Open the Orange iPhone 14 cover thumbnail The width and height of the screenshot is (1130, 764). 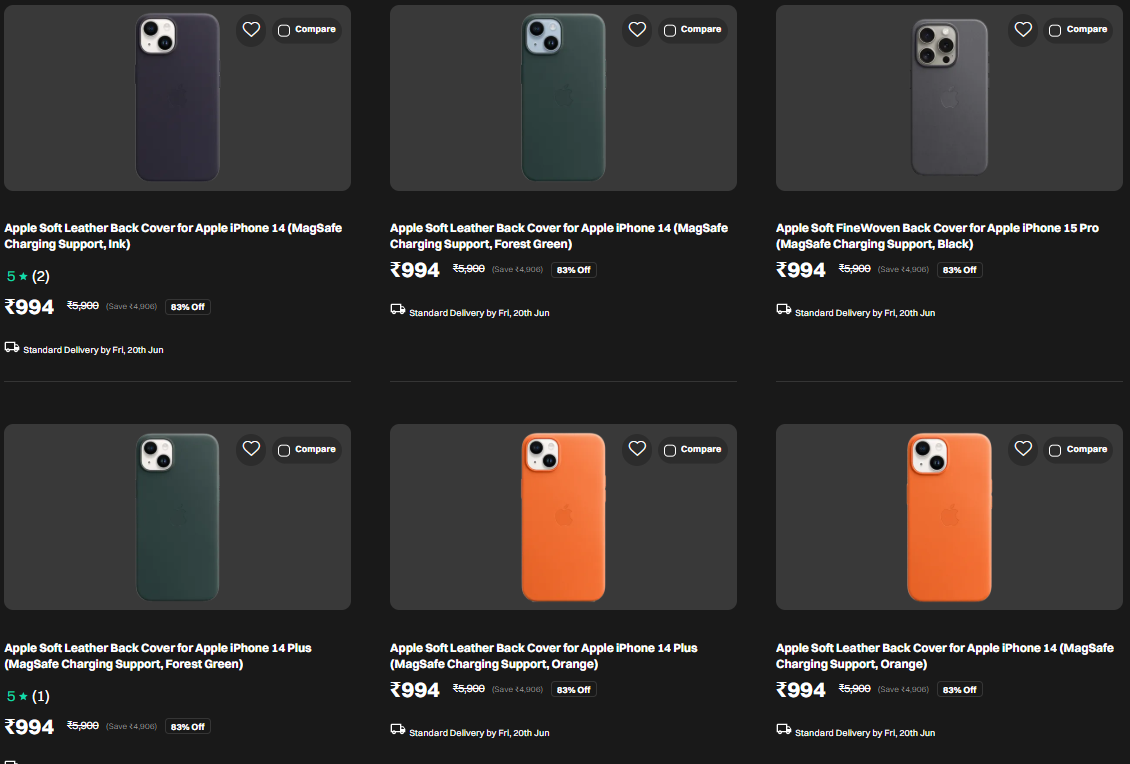949,517
